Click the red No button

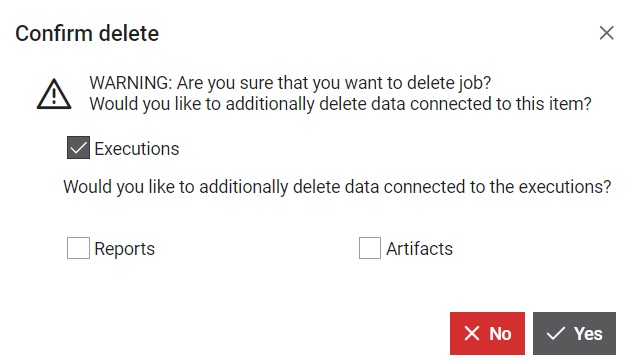tap(487, 334)
